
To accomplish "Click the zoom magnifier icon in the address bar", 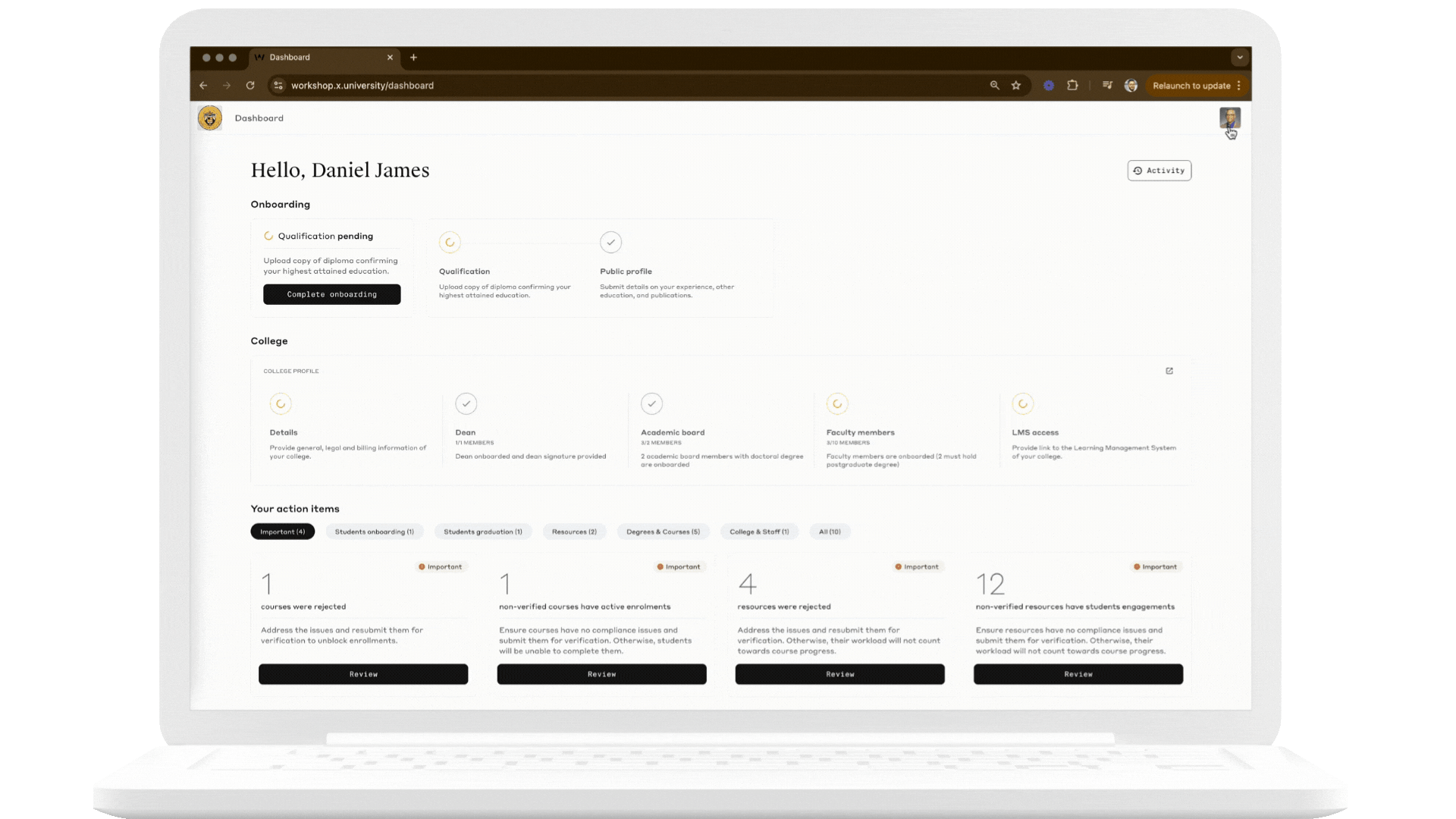I will tap(995, 86).
